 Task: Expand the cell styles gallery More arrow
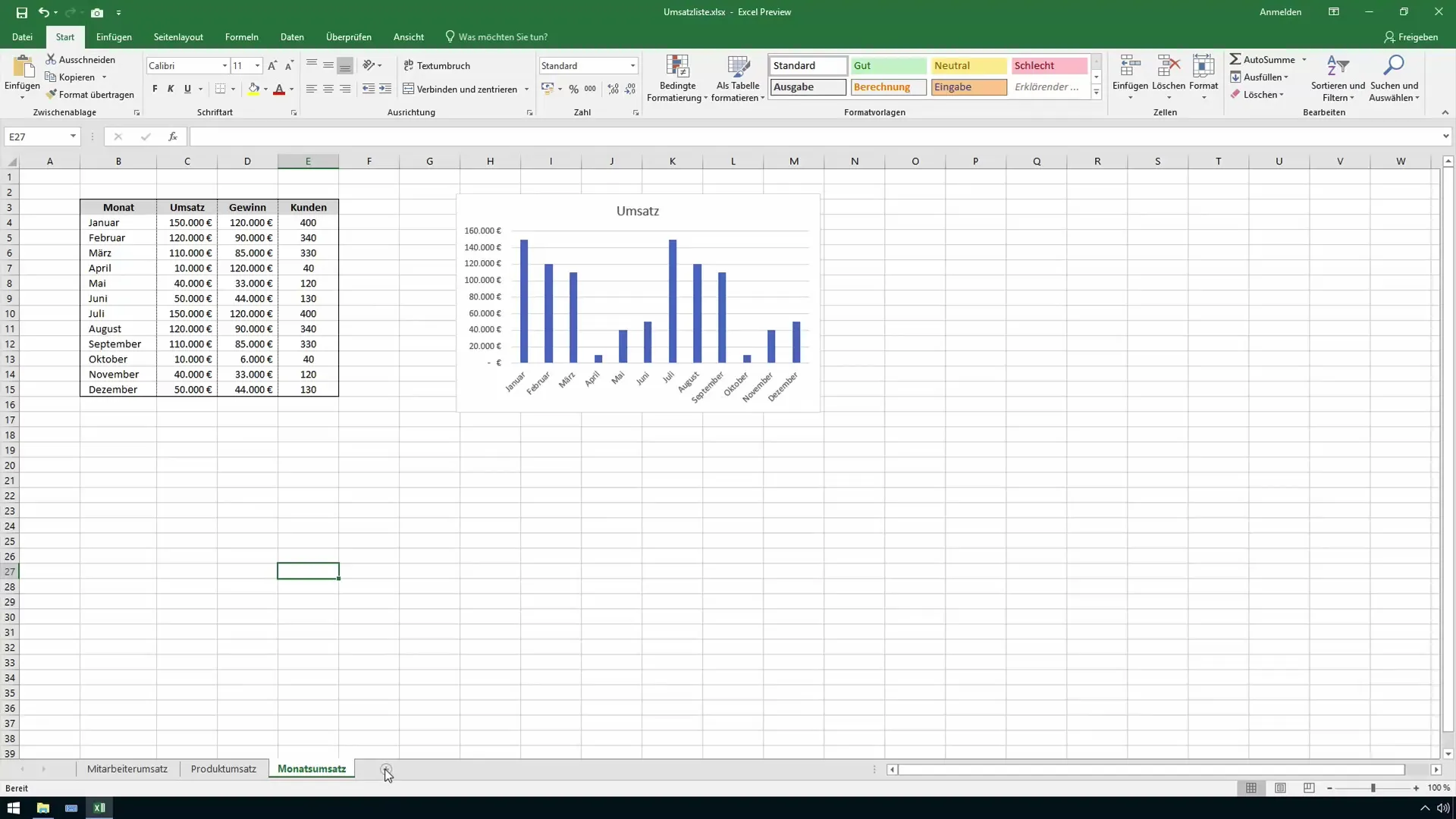pos(1096,93)
